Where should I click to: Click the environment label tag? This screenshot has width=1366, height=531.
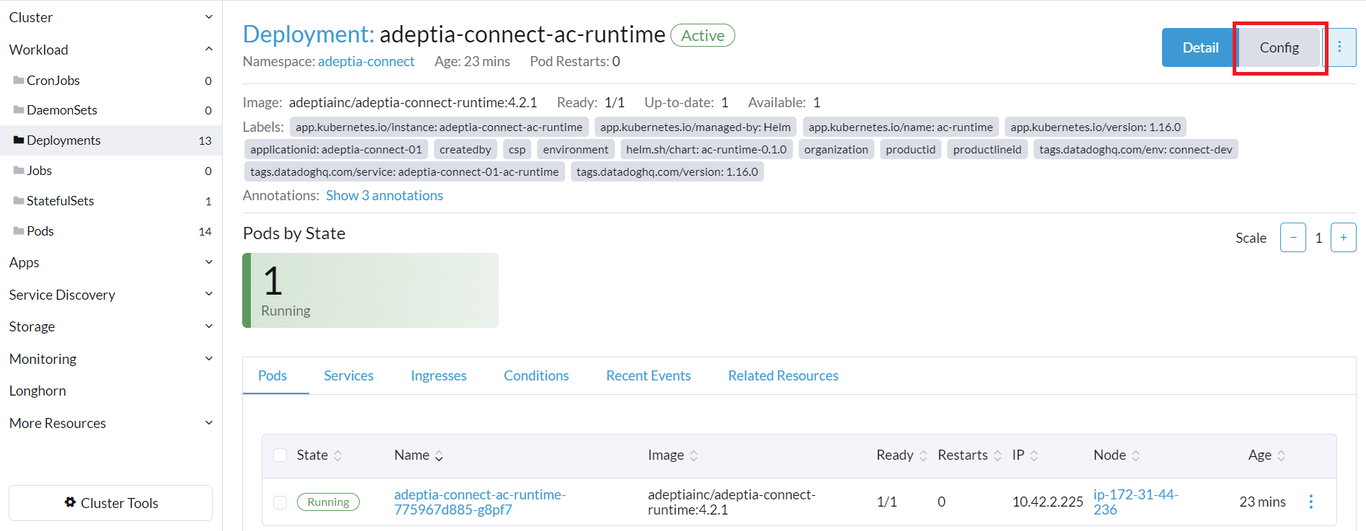(576, 149)
